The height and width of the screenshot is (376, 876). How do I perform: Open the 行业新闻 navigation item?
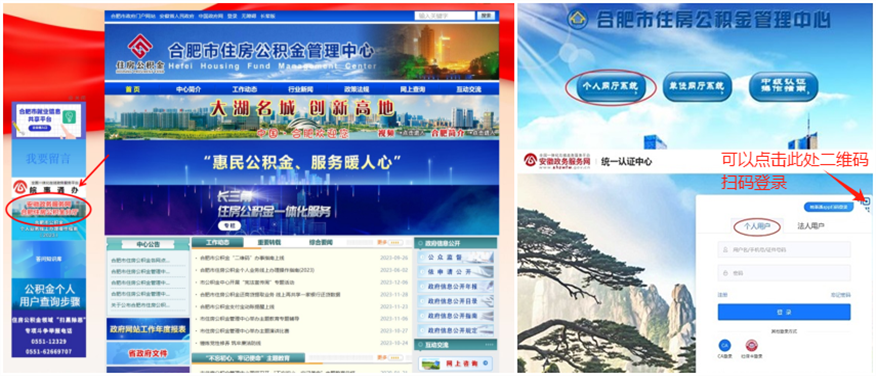[301, 89]
